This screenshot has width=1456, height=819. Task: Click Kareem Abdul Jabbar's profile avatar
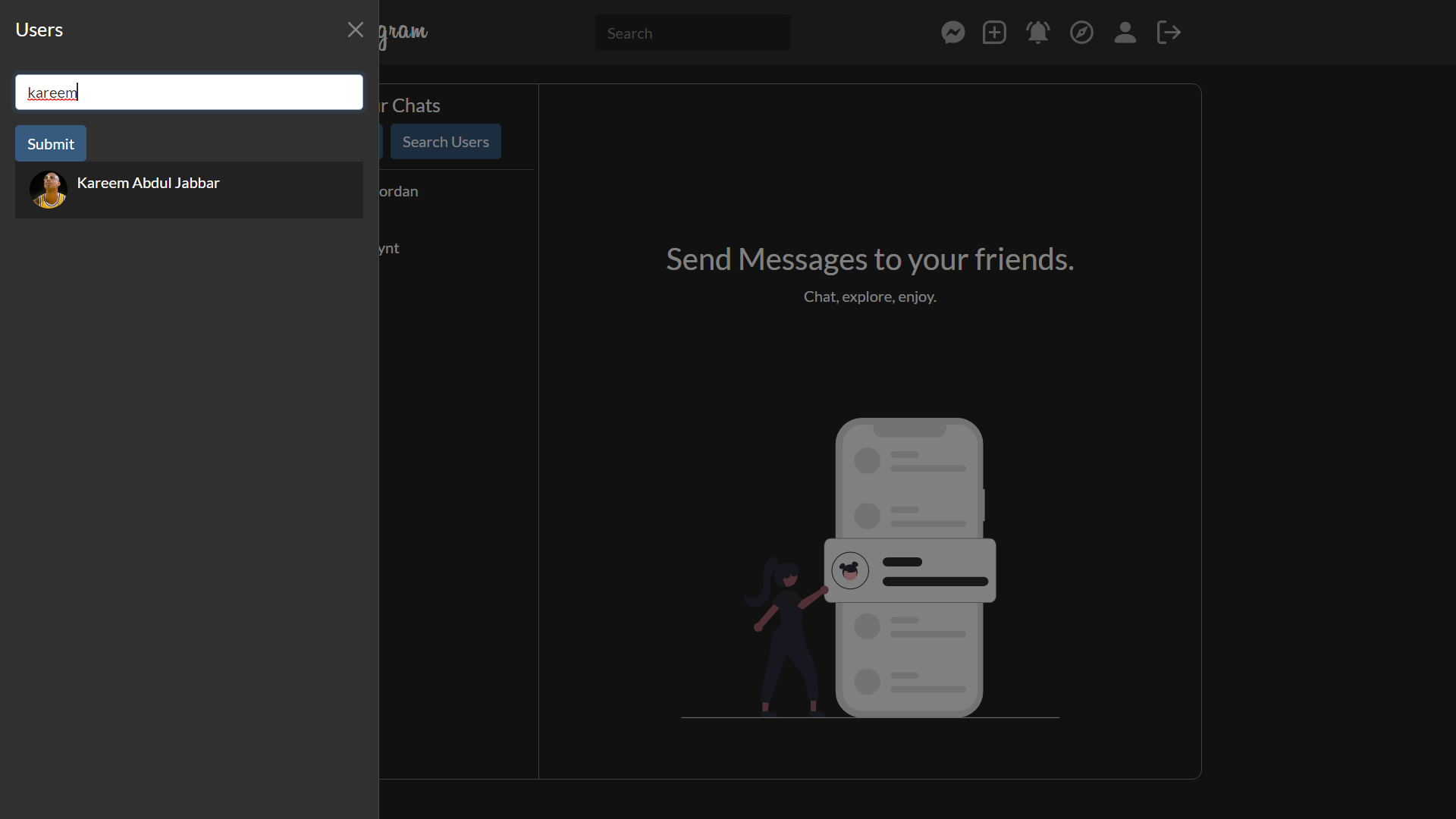coord(49,190)
